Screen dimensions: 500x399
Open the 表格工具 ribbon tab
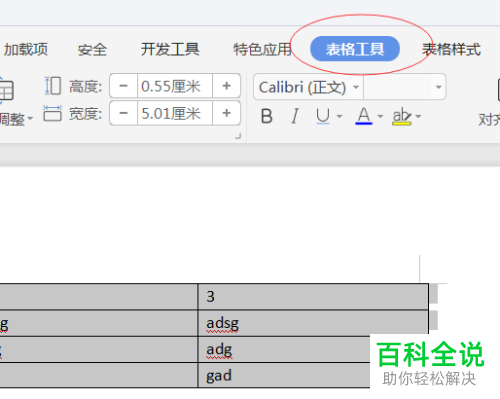(x=355, y=49)
